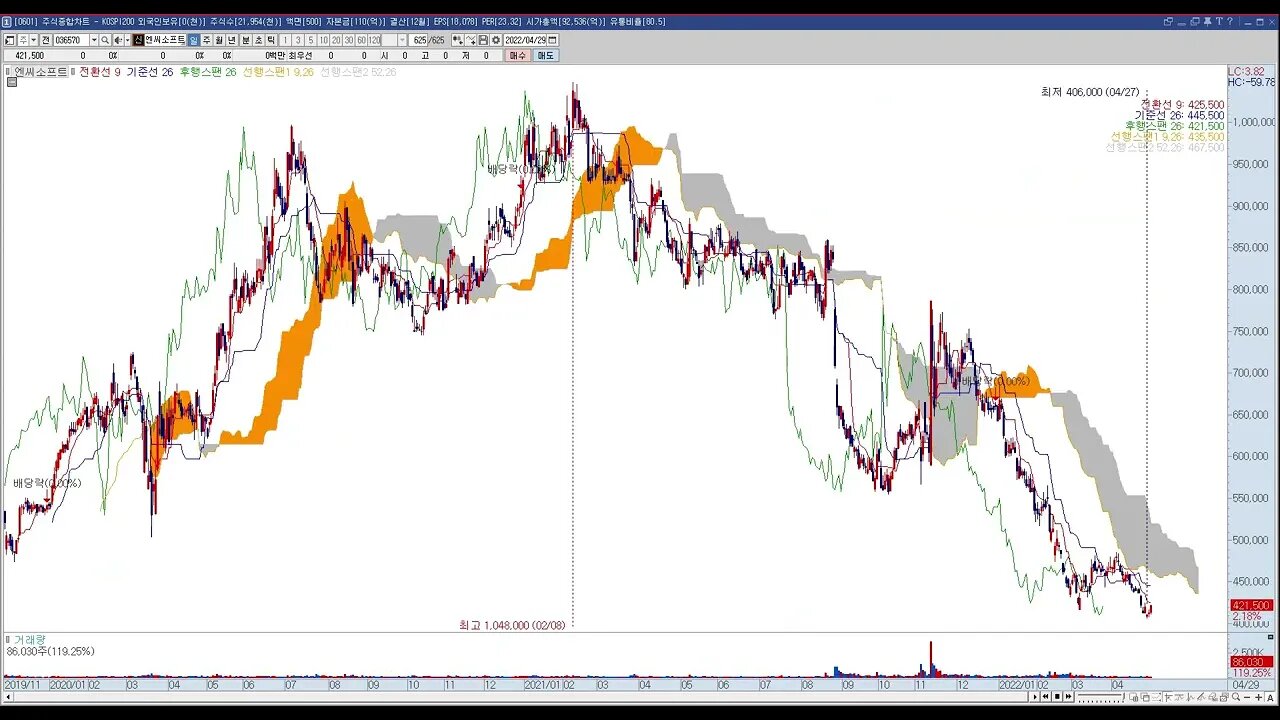Screen dimensions: 1280x720
Task: Select 1 interval preset button
Action: coord(285,40)
